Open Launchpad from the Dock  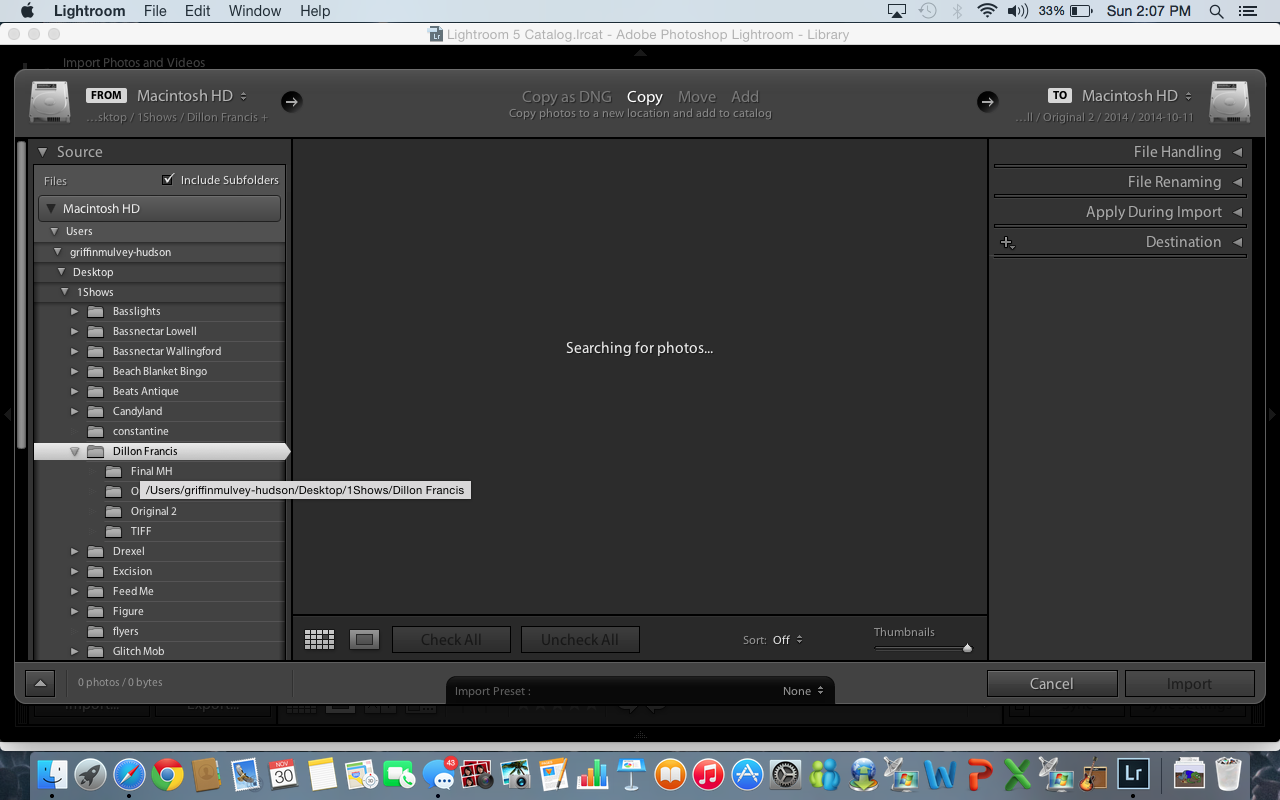(91, 774)
